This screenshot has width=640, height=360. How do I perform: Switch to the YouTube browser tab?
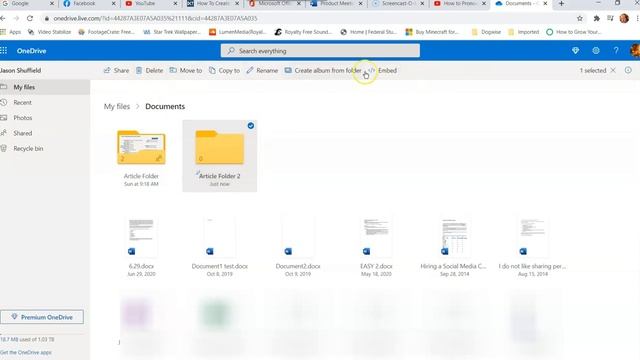click(x=151, y=3)
